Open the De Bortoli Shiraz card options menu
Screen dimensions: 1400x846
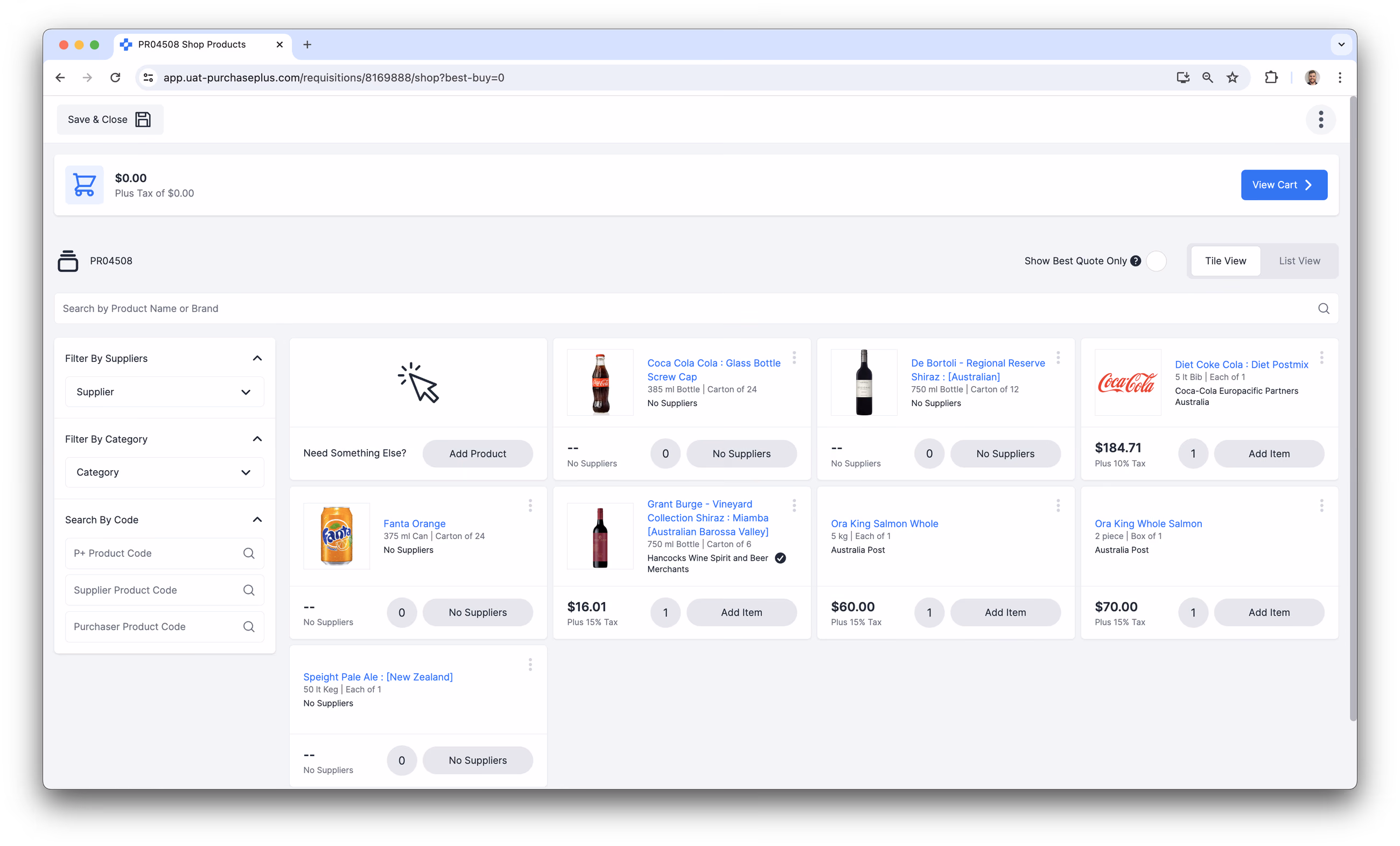click(x=1058, y=358)
